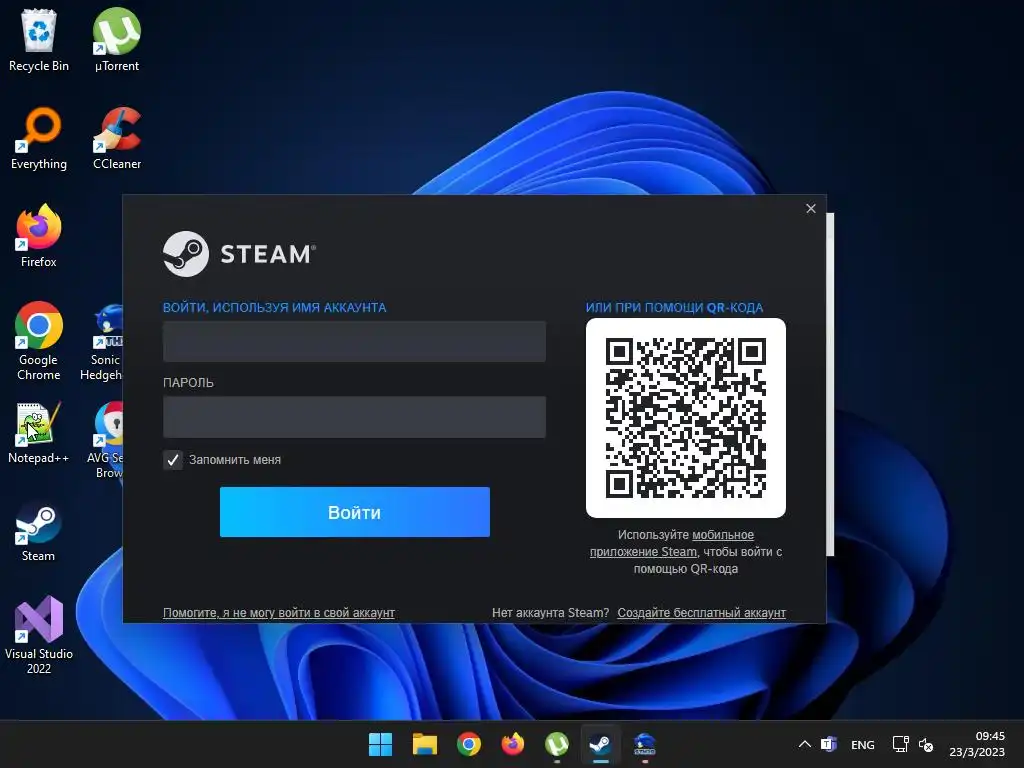Image resolution: width=1024 pixels, height=768 pixels.
Task: Select the Steam desktop shortcut
Action: (39, 530)
